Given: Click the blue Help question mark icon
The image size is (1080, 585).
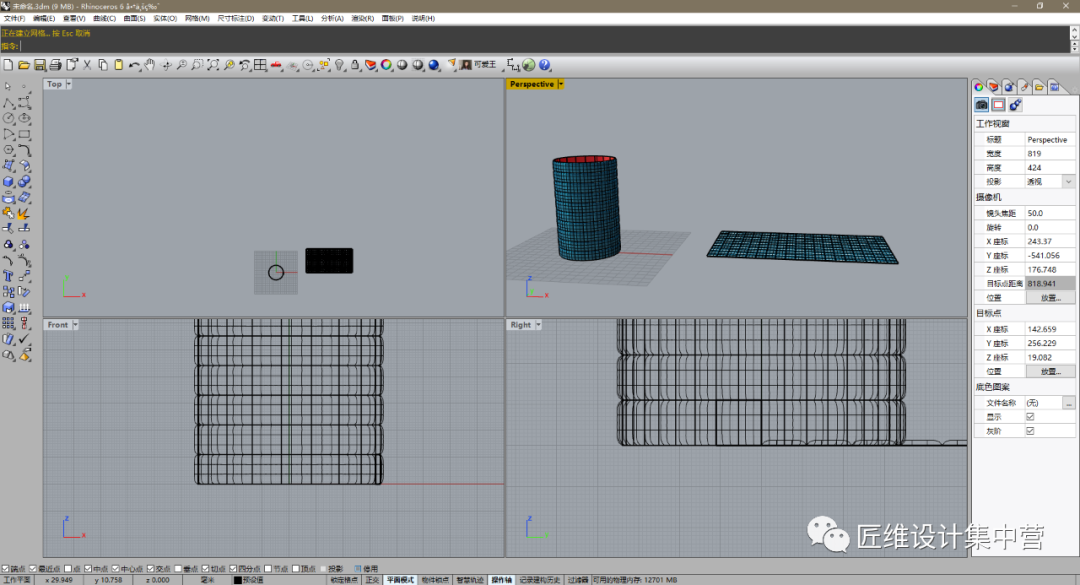Looking at the screenshot, I should pyautogui.click(x=545, y=65).
